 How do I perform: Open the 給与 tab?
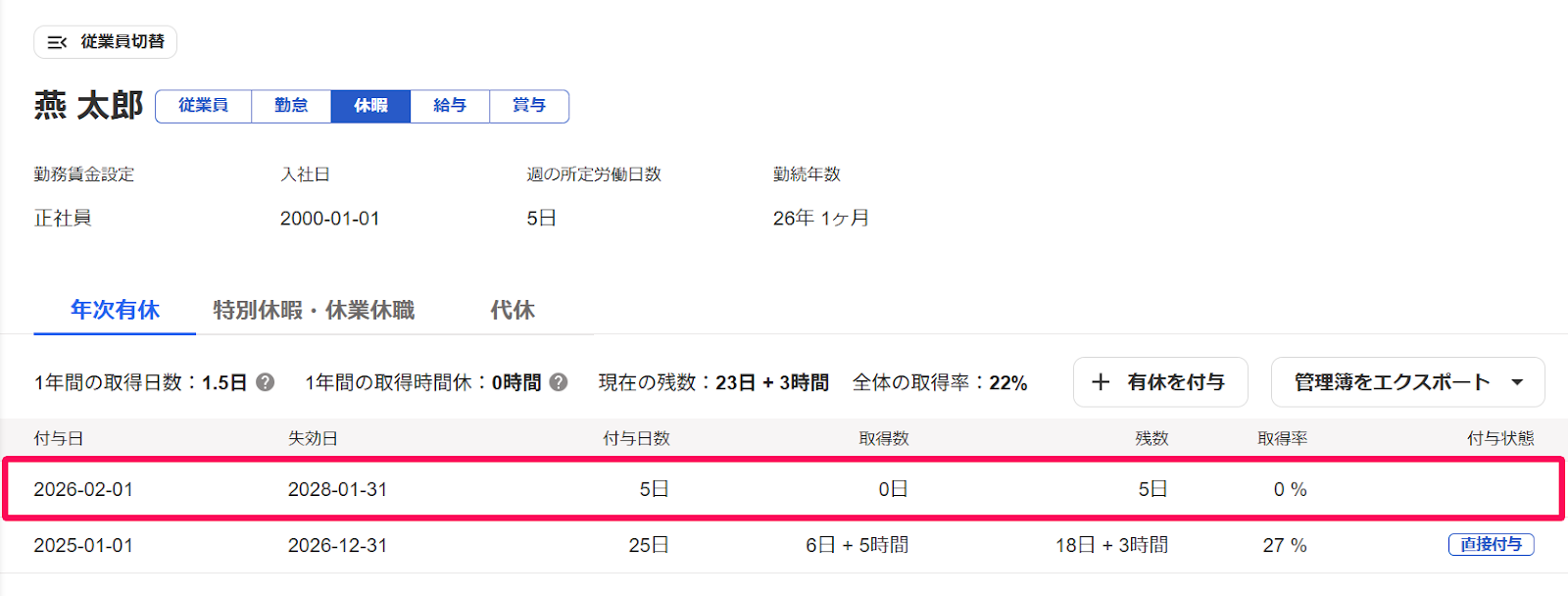pos(450,106)
